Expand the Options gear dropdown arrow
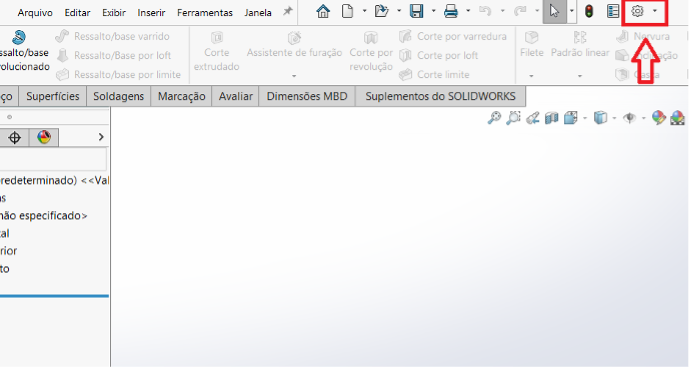Viewport: 690px width, 368px height. click(x=655, y=11)
